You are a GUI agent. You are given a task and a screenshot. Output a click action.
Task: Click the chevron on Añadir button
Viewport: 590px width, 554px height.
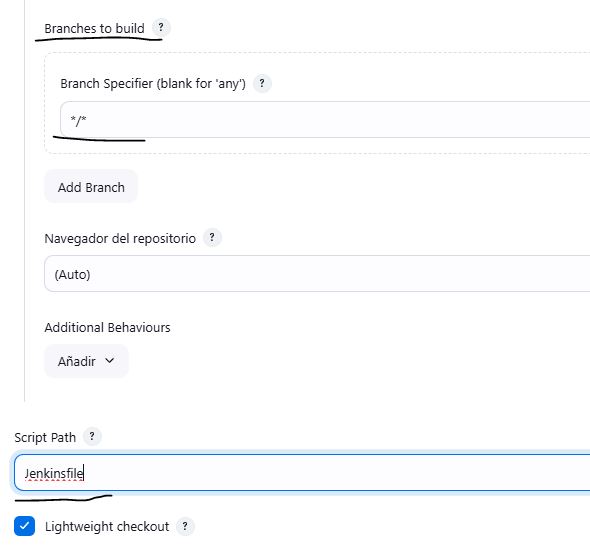click(109, 361)
